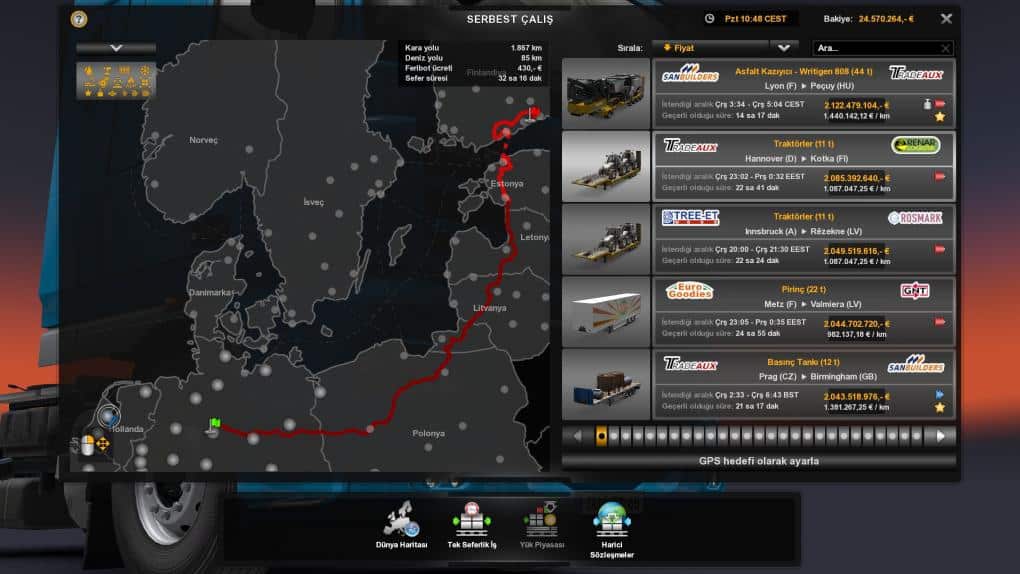Go to next job page arrow

[939, 436]
